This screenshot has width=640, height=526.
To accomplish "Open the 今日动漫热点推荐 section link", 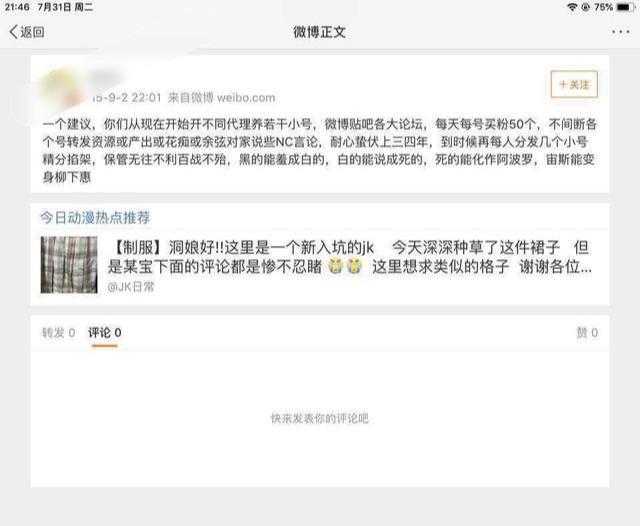I will pos(95,218).
